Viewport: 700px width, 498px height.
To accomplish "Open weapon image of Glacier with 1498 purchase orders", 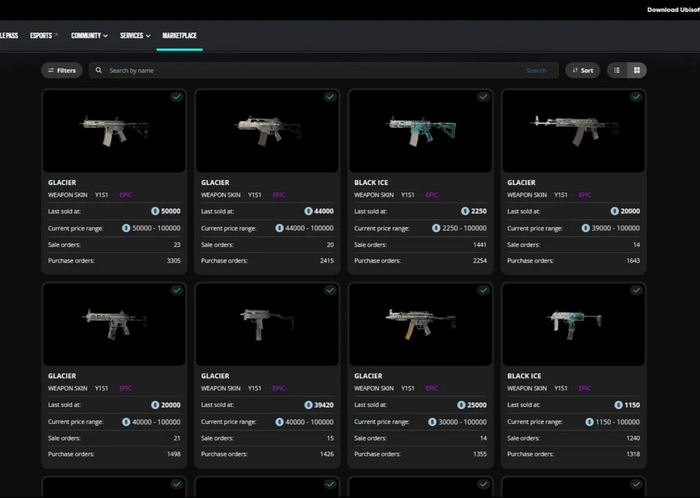I will click(x=114, y=324).
